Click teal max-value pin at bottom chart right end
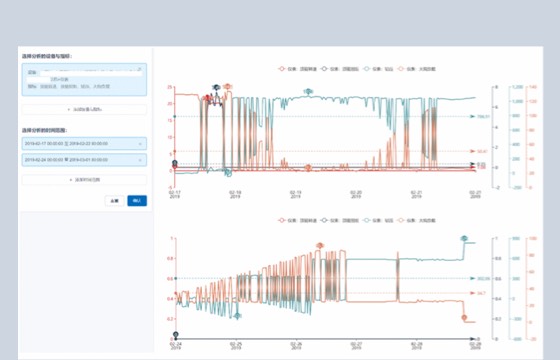 tap(464, 238)
